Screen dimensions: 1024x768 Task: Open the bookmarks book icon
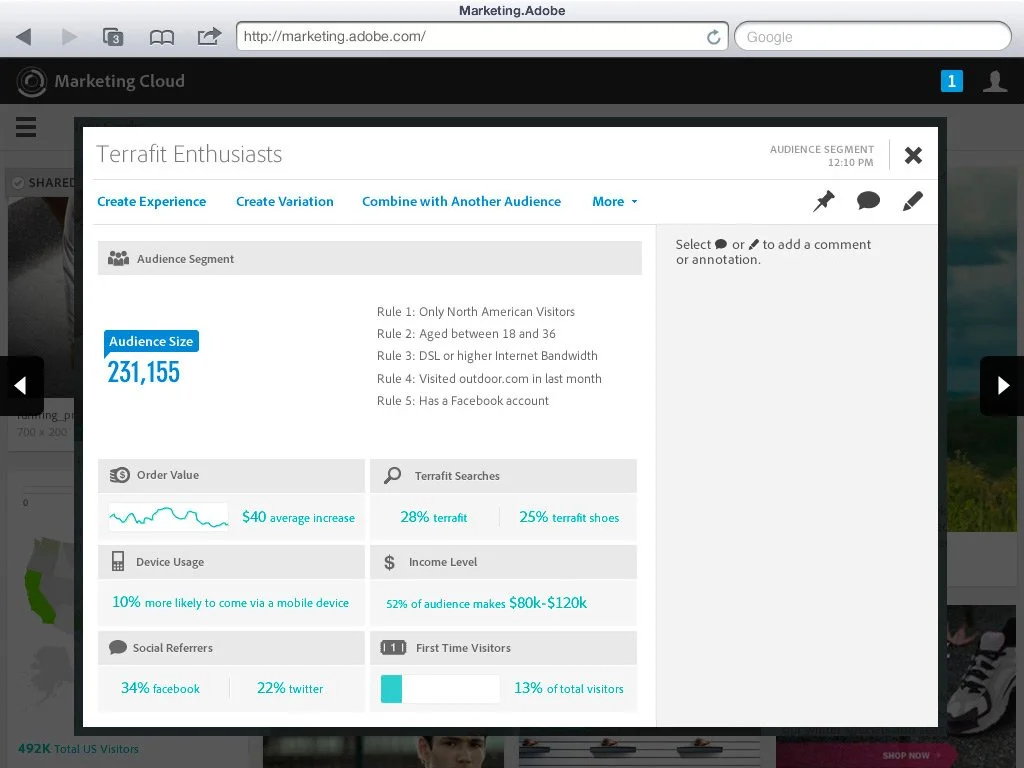(x=161, y=37)
